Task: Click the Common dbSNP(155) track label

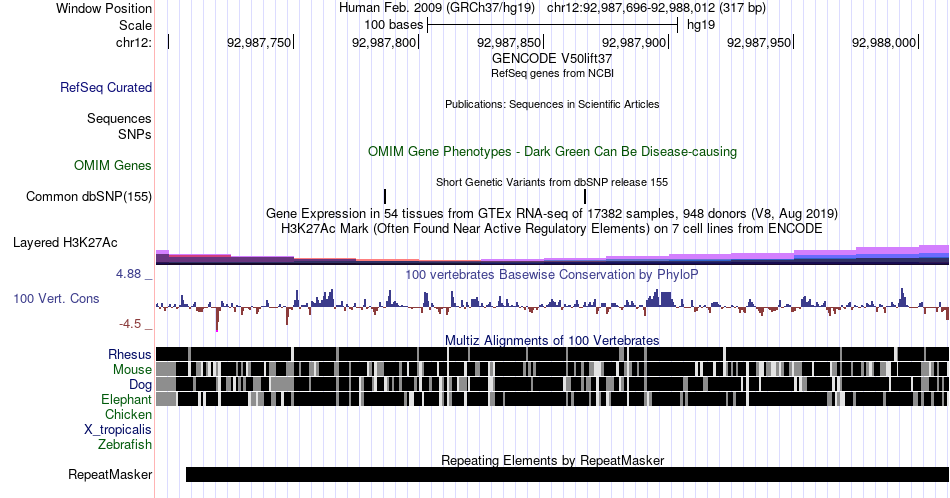Action: 89,196
